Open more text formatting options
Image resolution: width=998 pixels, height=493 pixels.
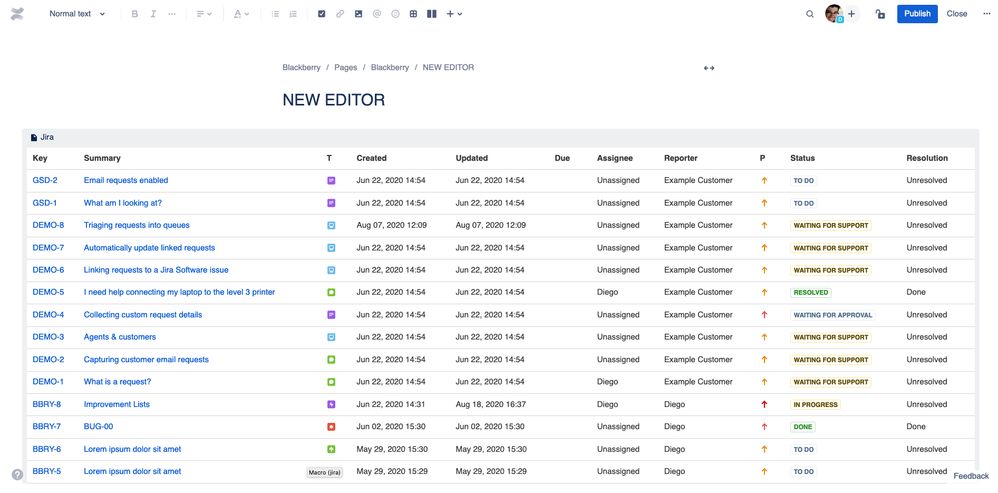tap(171, 13)
